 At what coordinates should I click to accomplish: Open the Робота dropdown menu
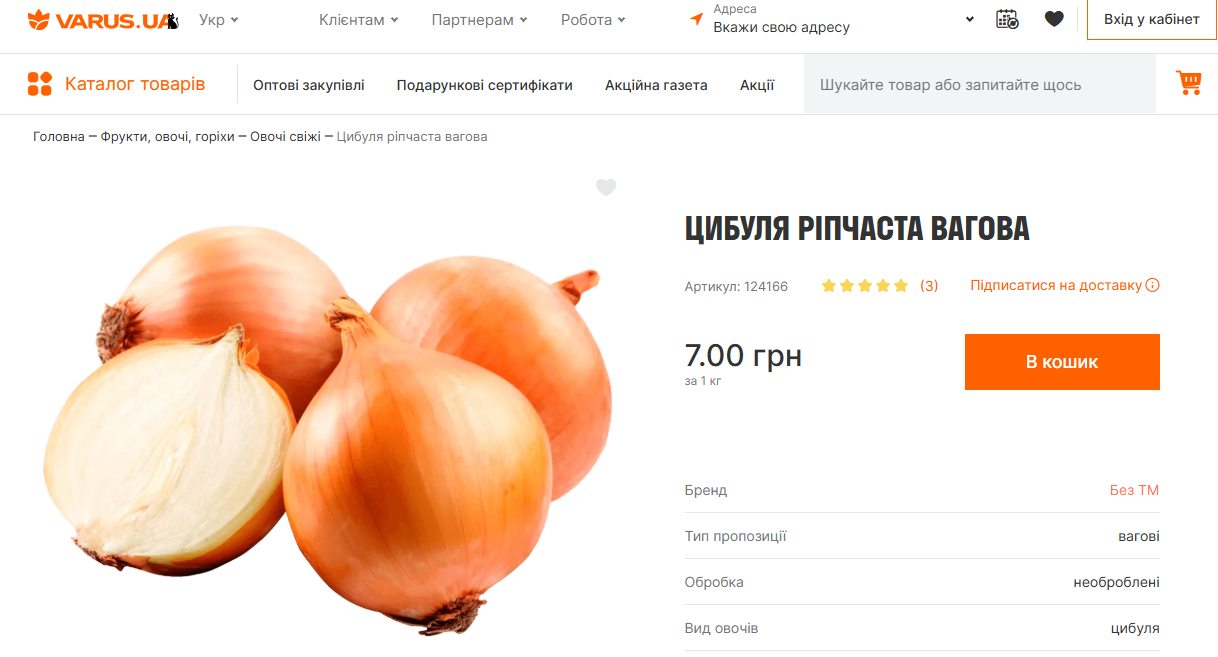click(x=594, y=20)
